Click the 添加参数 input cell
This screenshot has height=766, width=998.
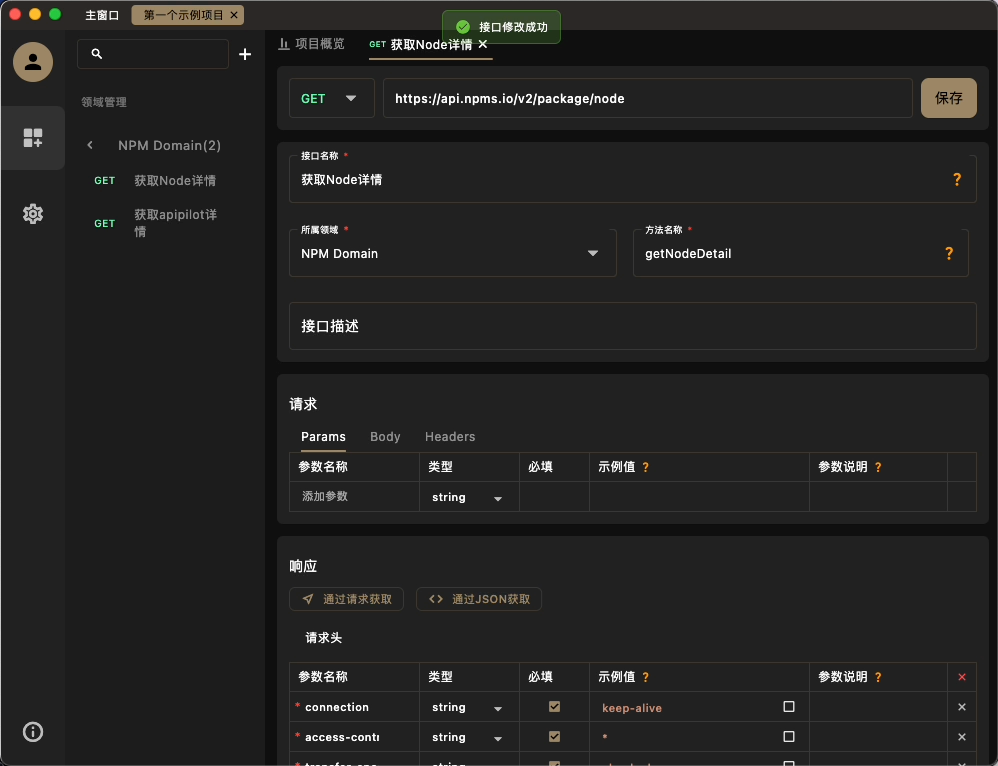(354, 497)
